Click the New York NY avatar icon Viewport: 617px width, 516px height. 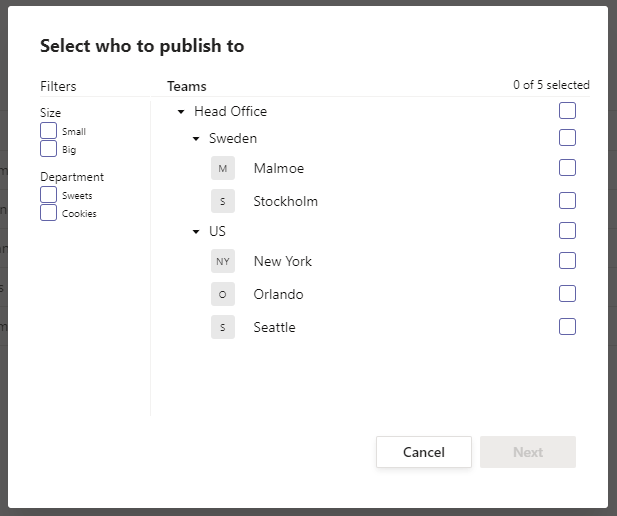pyautogui.click(x=222, y=261)
